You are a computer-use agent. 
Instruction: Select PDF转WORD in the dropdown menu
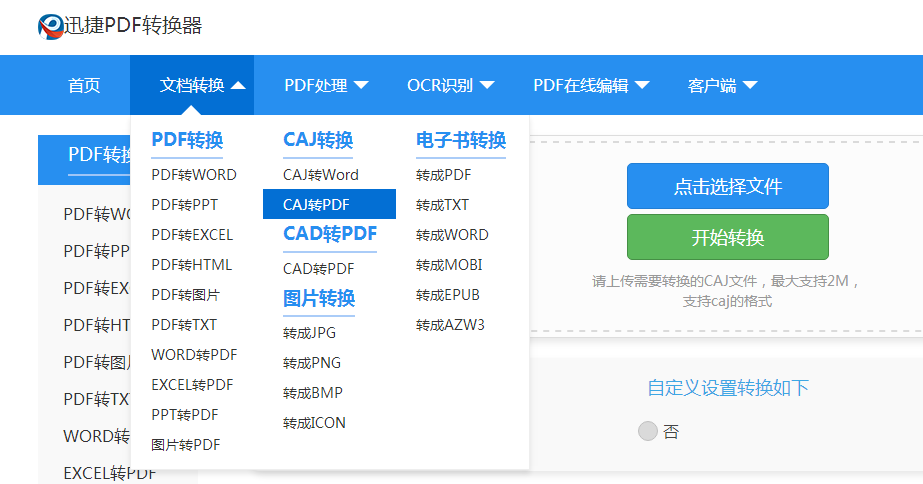click(194, 175)
